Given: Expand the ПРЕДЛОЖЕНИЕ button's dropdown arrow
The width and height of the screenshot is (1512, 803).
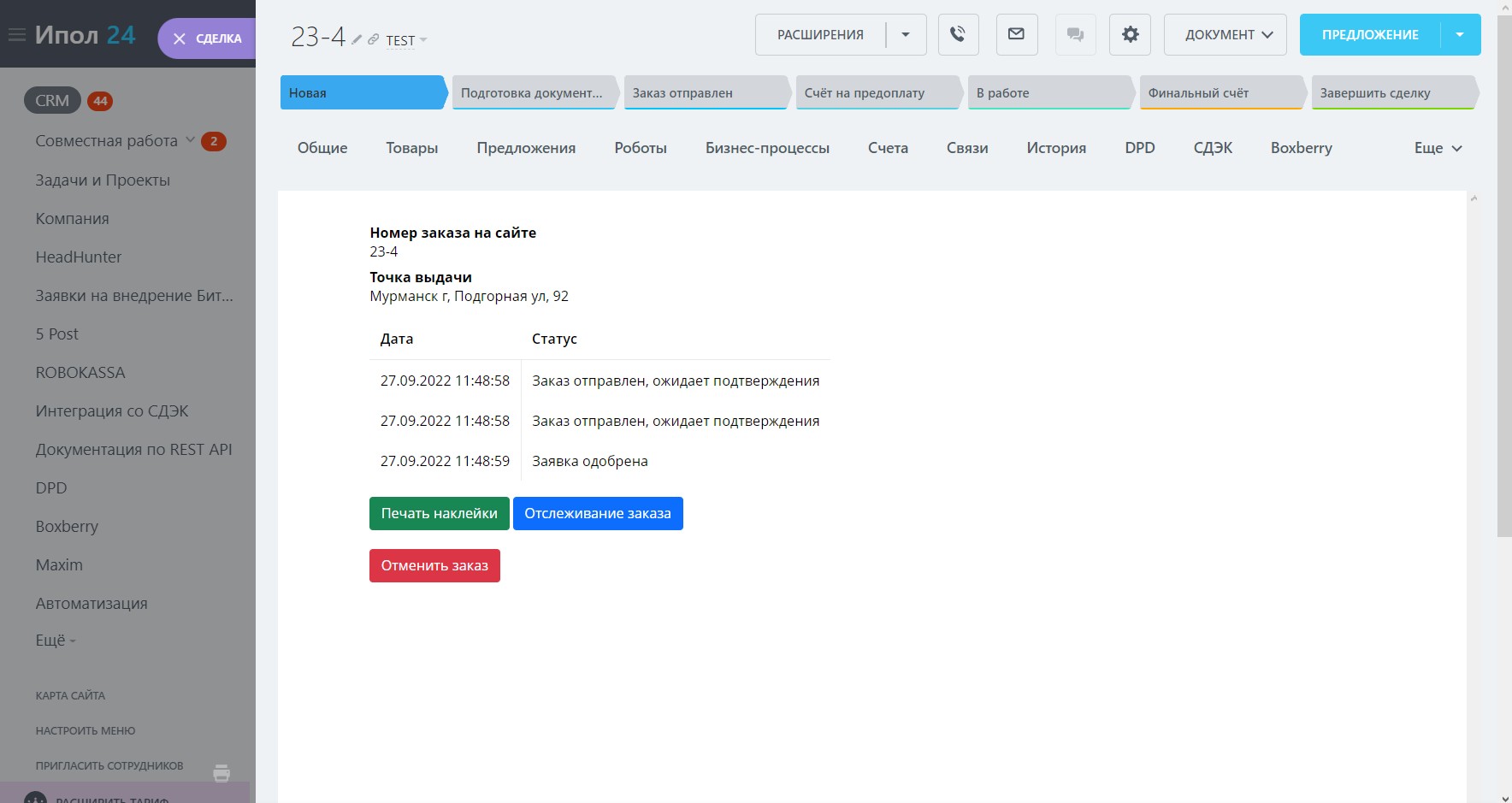Looking at the screenshot, I should click(x=1460, y=35).
